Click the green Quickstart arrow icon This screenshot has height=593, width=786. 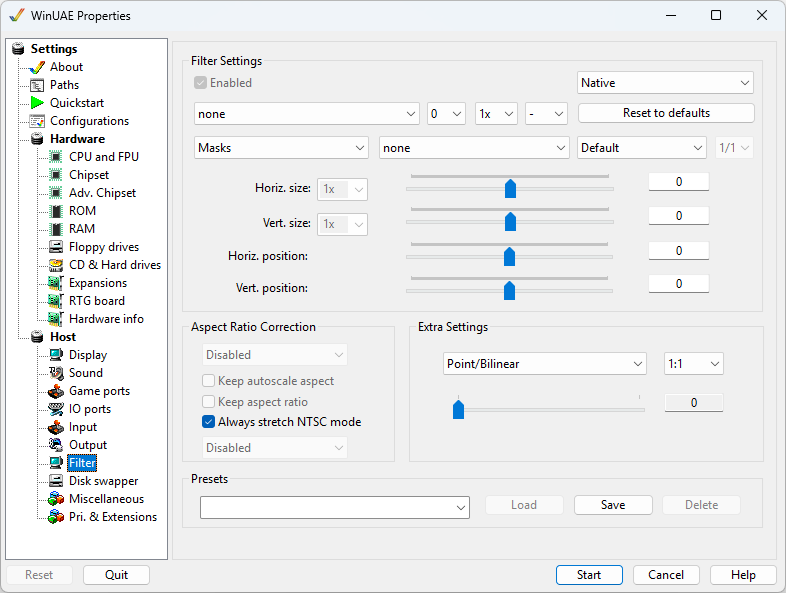[x=37, y=103]
